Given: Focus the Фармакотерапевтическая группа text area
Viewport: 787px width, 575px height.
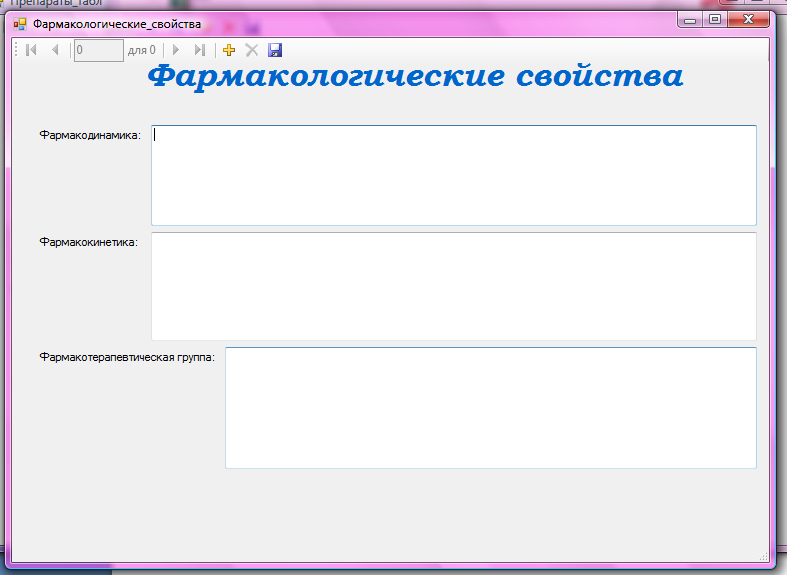Looking at the screenshot, I should [491, 408].
